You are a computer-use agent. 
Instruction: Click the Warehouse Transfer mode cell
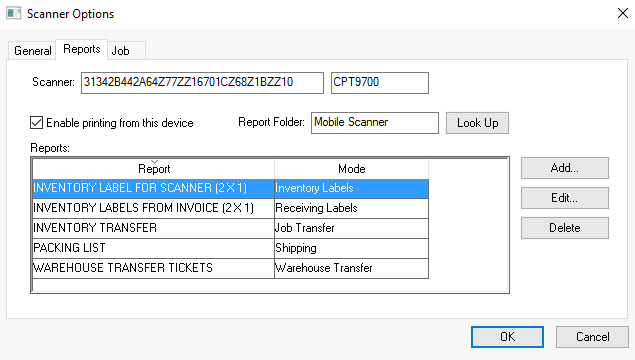tap(352, 268)
